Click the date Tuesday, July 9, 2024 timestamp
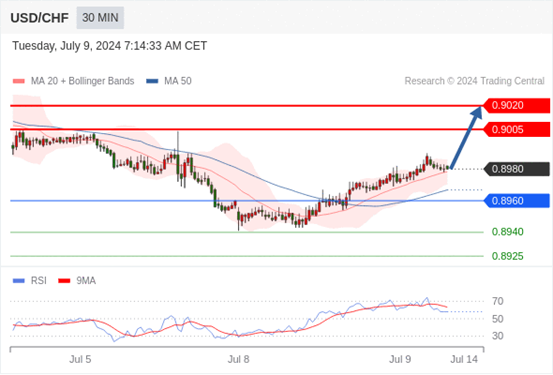This screenshot has height=375, width=553. coord(110,46)
